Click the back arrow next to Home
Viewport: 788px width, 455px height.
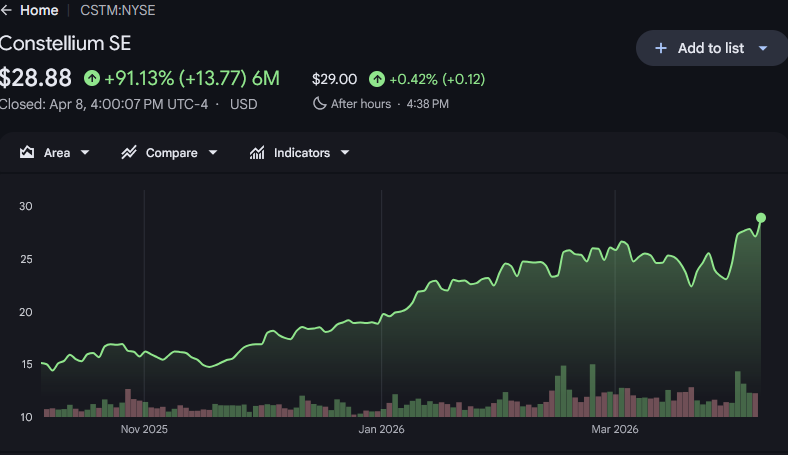[6, 10]
